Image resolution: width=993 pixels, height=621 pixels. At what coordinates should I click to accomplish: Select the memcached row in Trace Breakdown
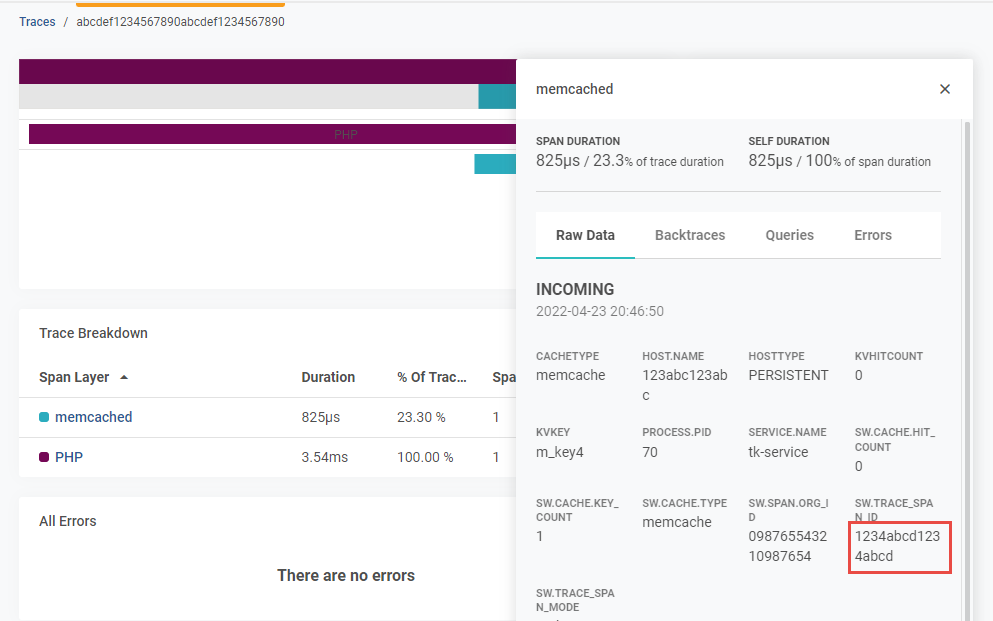tap(93, 417)
